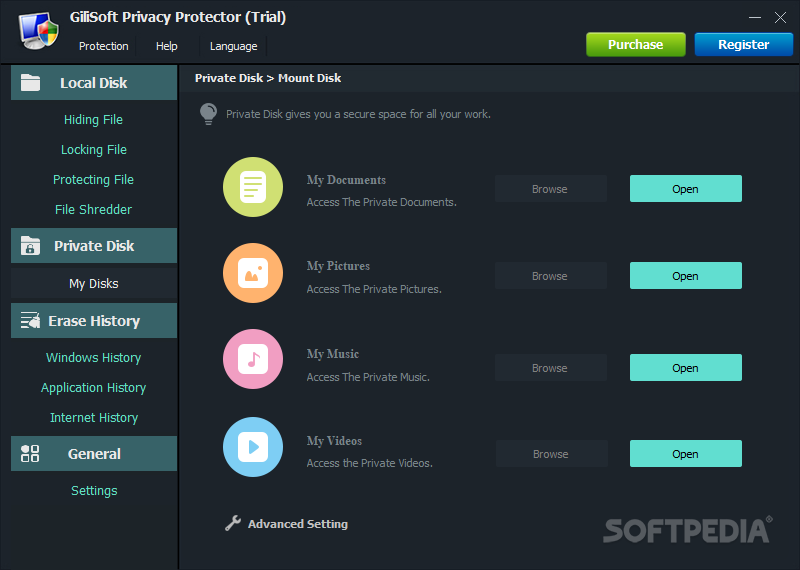Browse for My Documents location
The width and height of the screenshot is (800, 570).
[x=551, y=189]
